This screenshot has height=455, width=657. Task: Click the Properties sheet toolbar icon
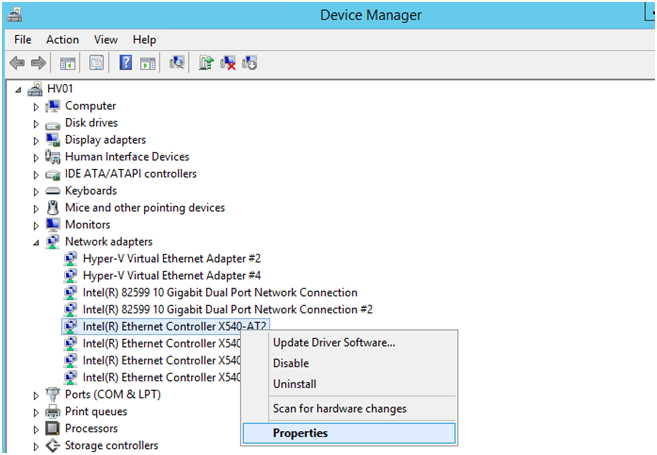(96, 63)
